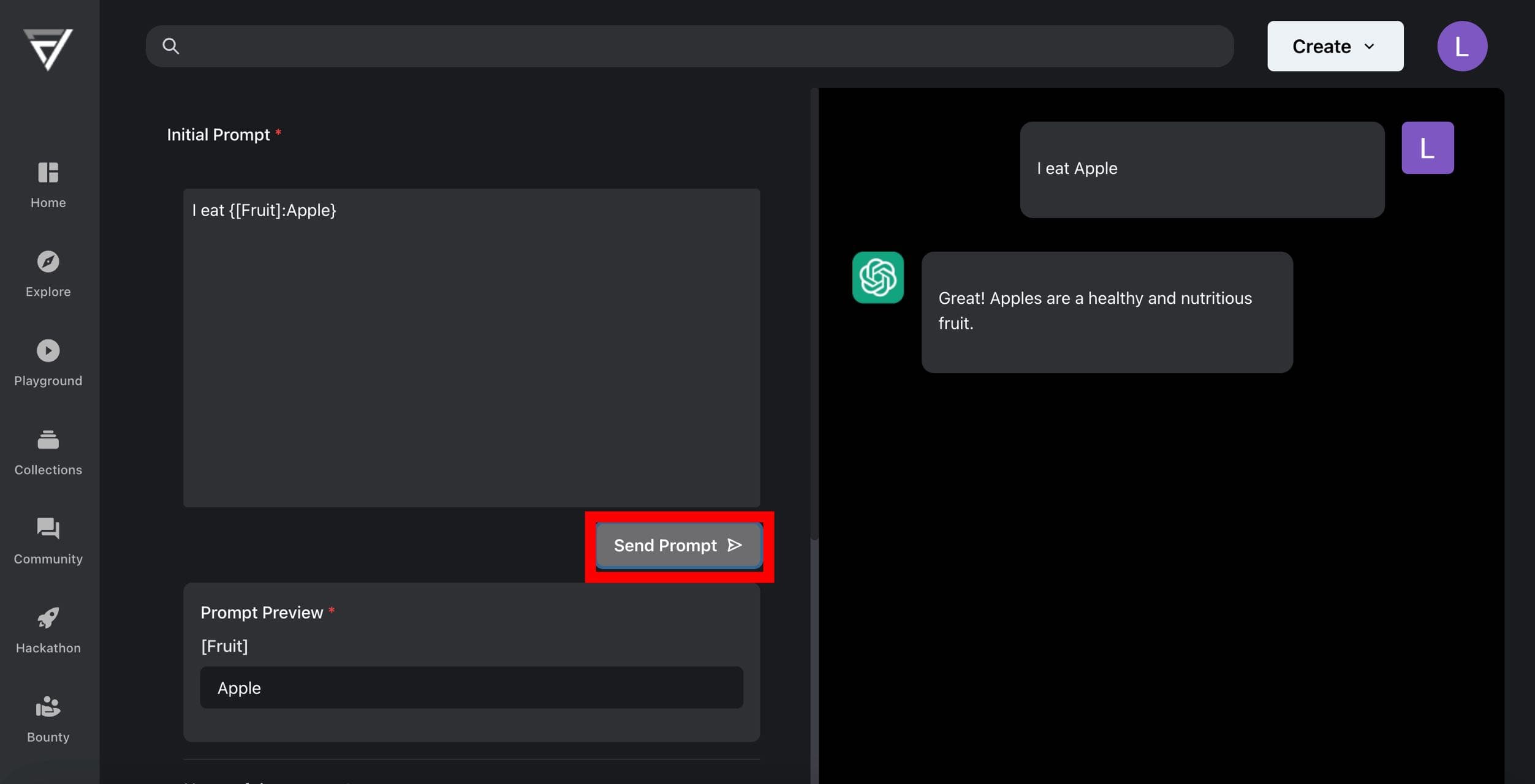
Task: Click the Initial Prompt text area
Action: [471, 347]
